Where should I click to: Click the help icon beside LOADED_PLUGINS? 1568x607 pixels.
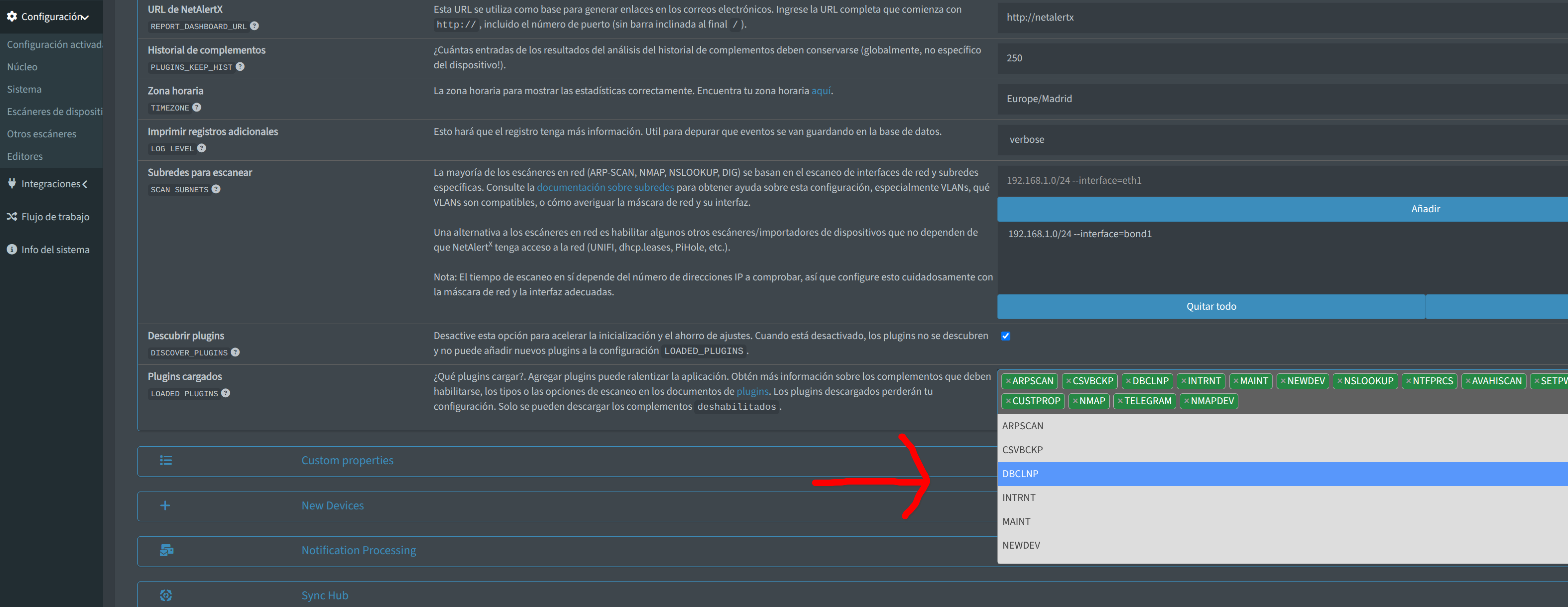pos(226,393)
